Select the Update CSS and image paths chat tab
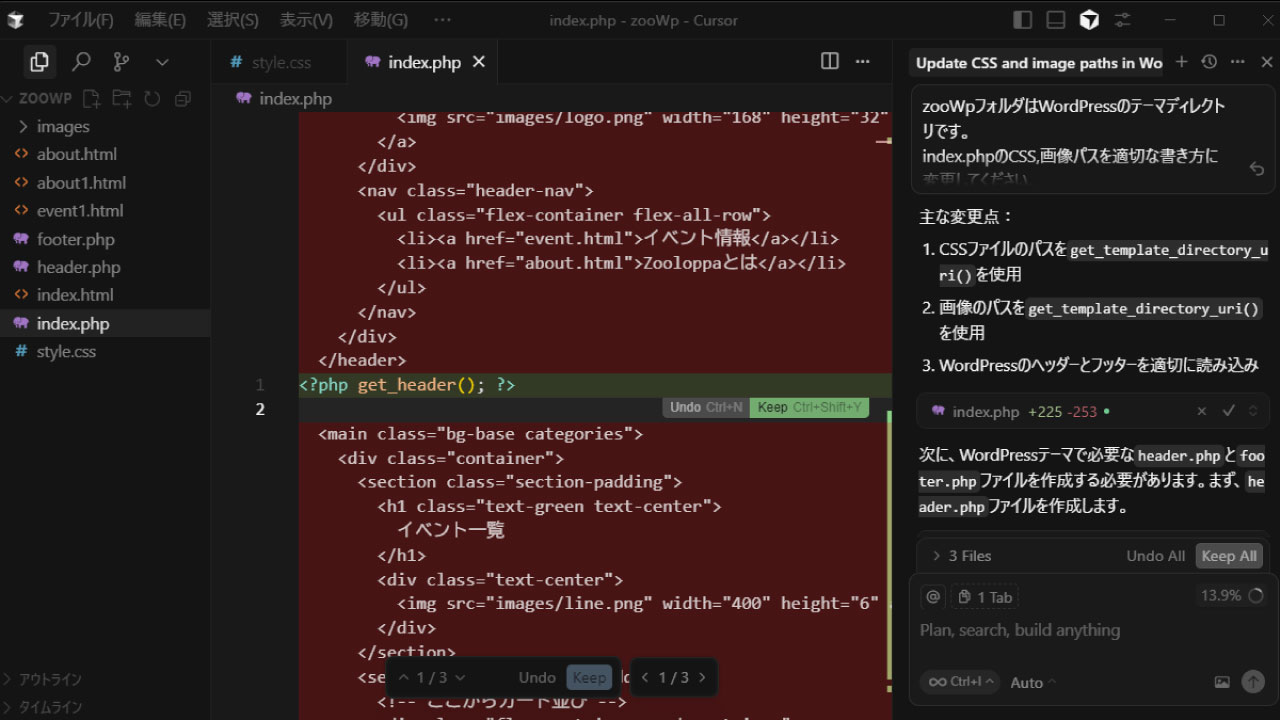The image size is (1280, 720). point(1039,63)
